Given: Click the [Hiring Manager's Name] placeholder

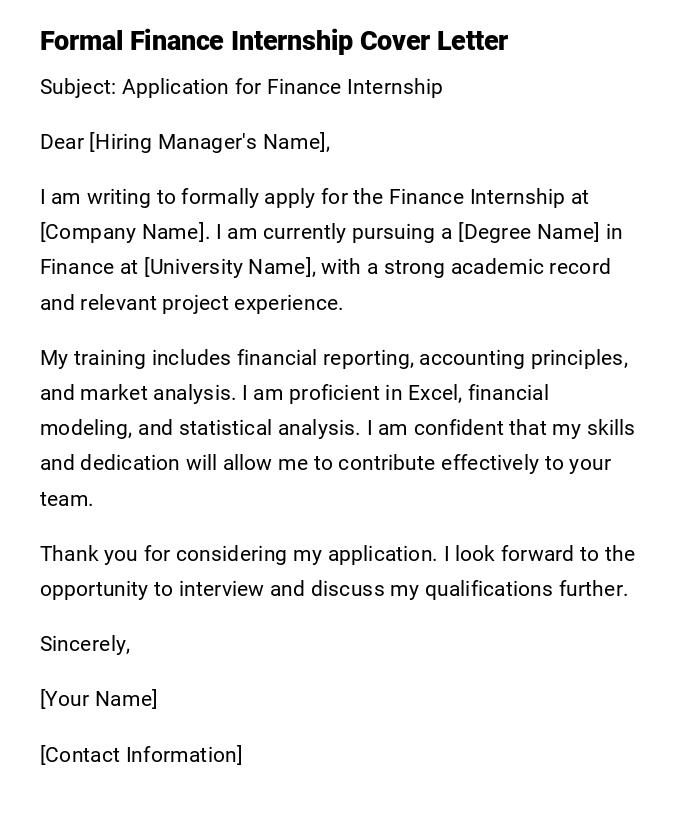Looking at the screenshot, I should point(208,142).
